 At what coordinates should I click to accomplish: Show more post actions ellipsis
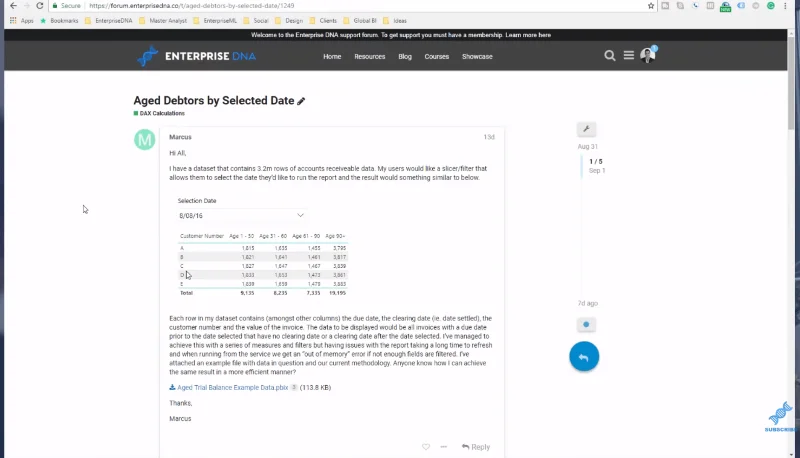[x=444, y=447]
